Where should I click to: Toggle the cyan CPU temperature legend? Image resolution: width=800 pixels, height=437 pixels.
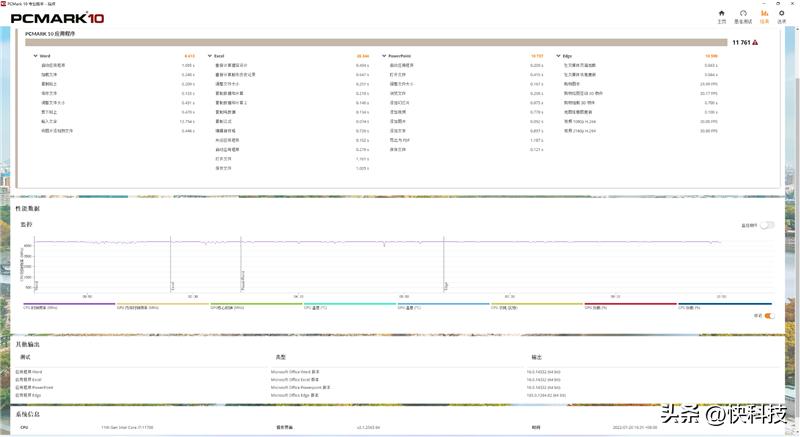tap(350, 306)
